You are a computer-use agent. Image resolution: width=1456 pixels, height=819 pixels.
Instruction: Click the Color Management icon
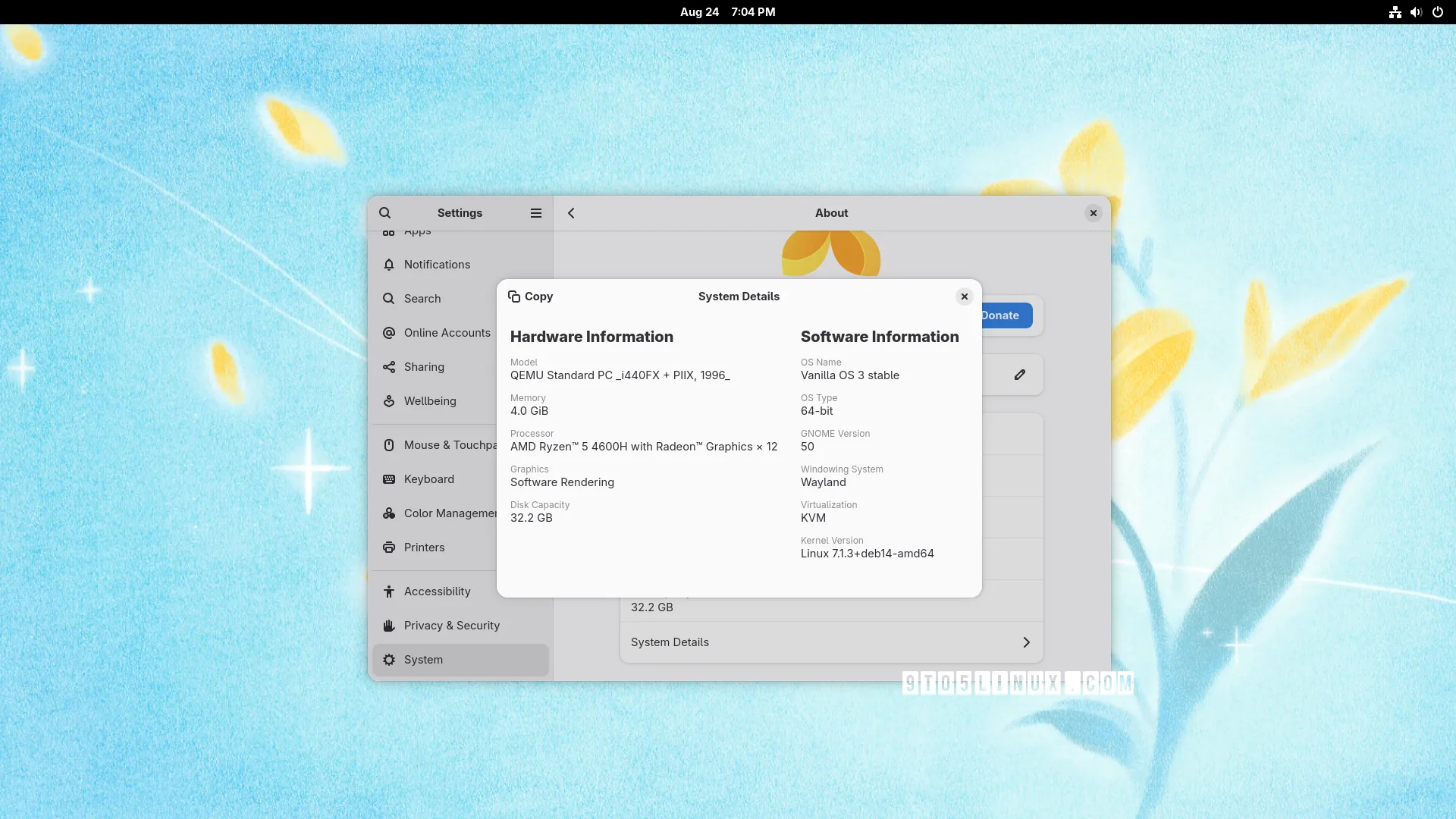tap(389, 513)
